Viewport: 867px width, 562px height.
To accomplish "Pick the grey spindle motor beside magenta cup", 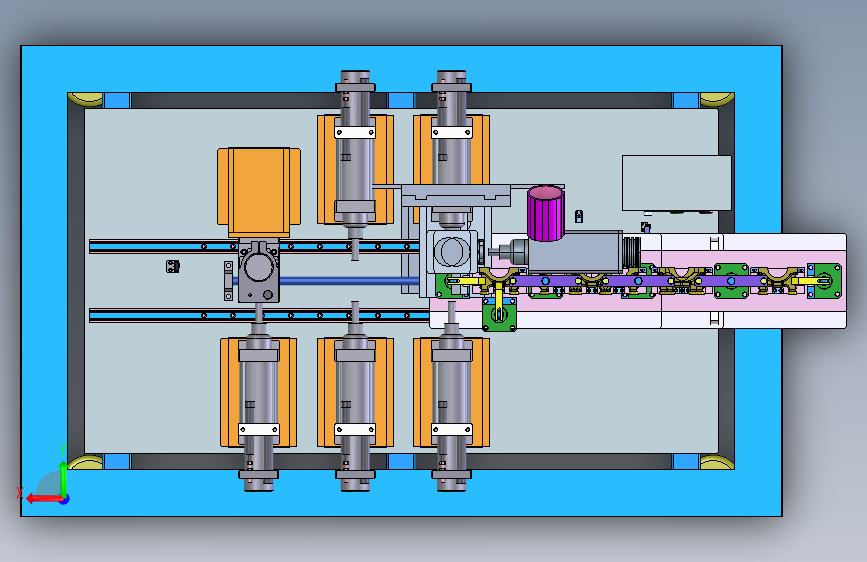I will pyautogui.click(x=575, y=252).
